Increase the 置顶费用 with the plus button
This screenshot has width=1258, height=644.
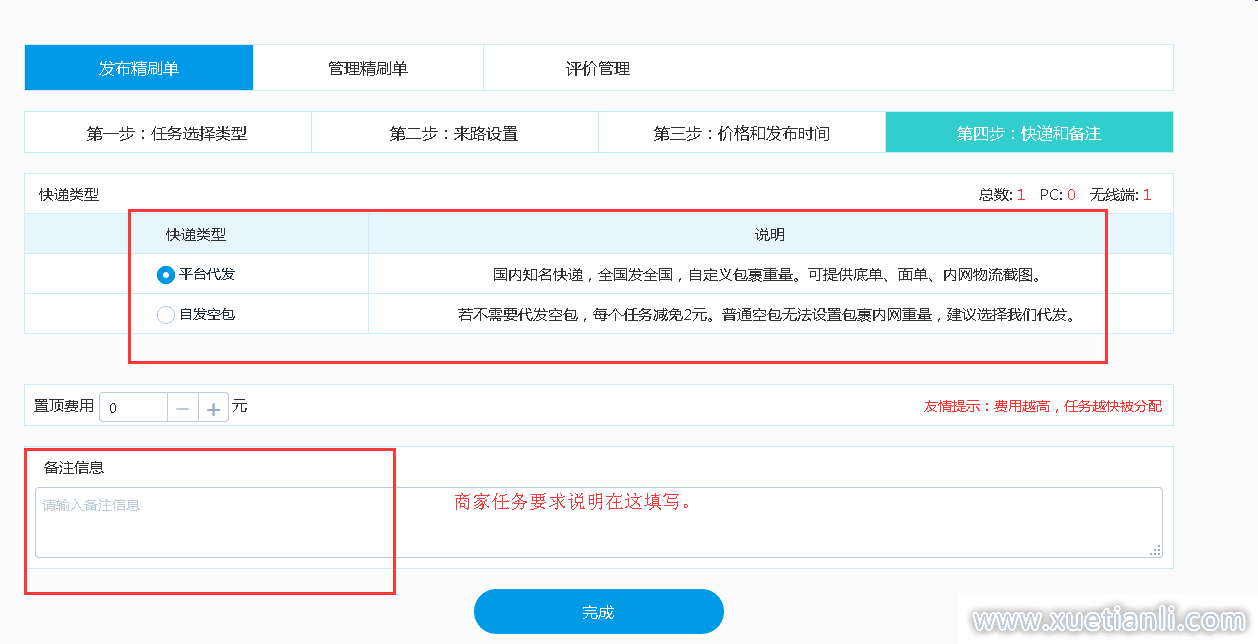coord(213,408)
